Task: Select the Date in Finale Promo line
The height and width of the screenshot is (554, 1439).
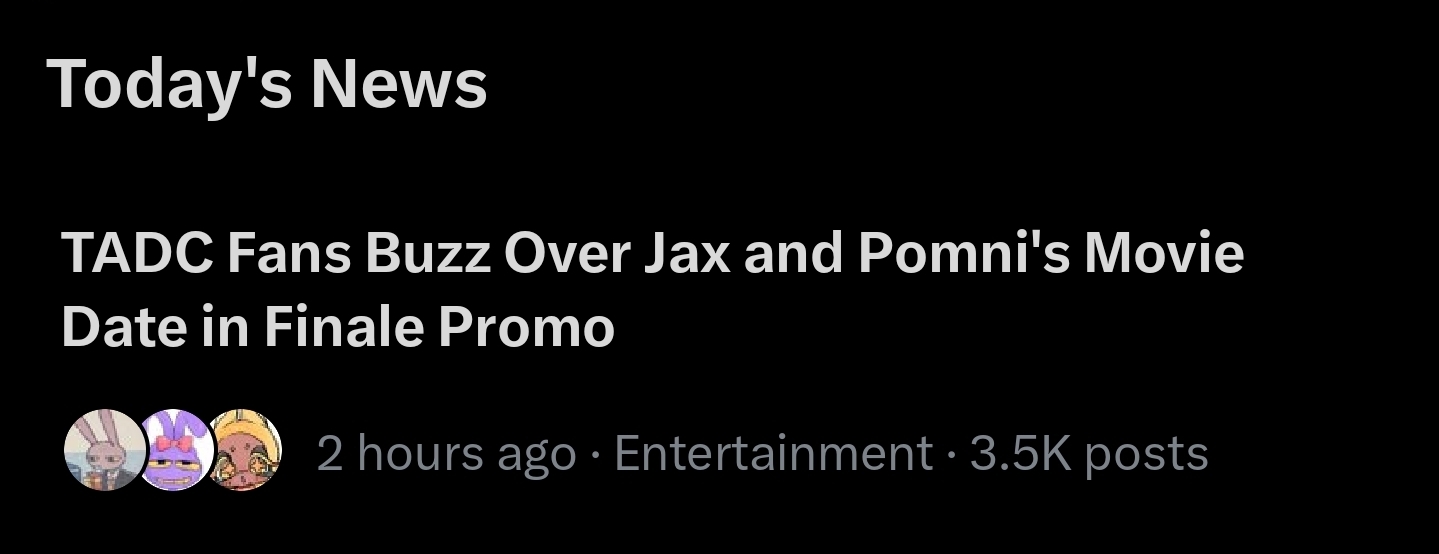Action: click(x=338, y=327)
